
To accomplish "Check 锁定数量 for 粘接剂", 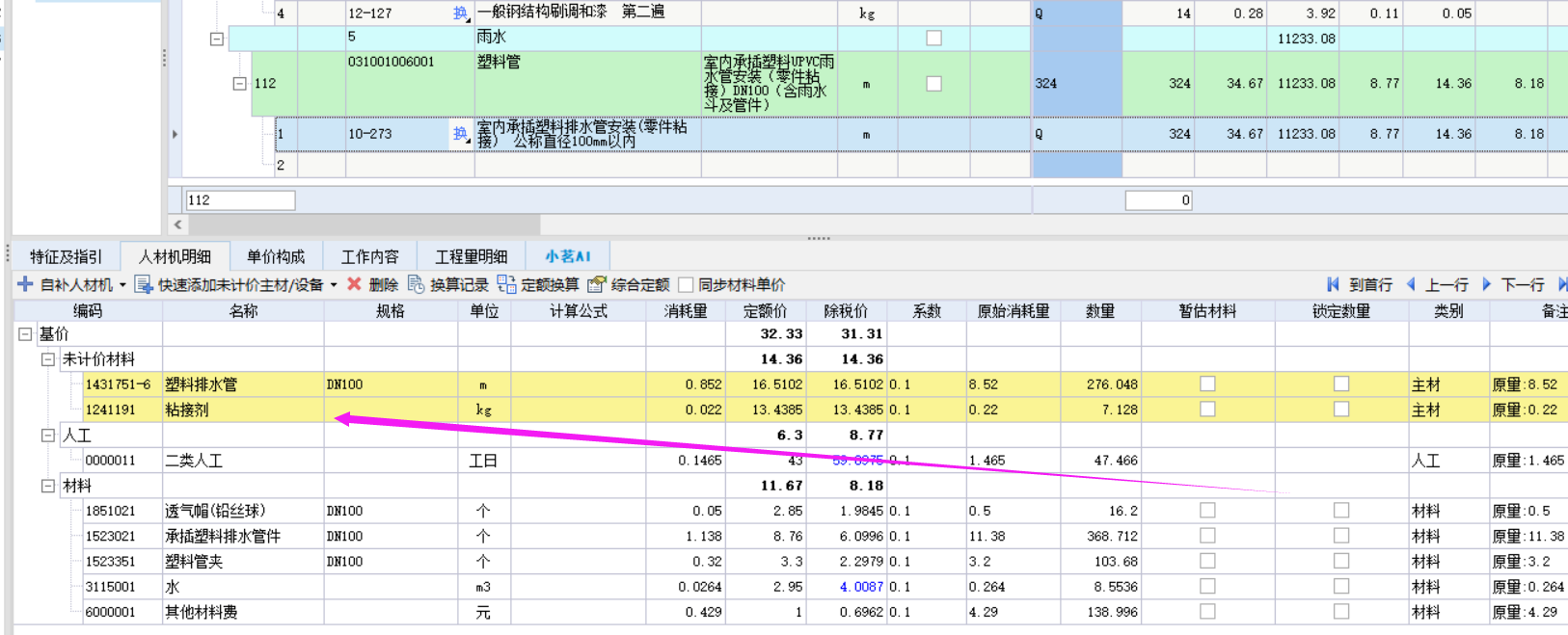I will tap(1341, 409).
